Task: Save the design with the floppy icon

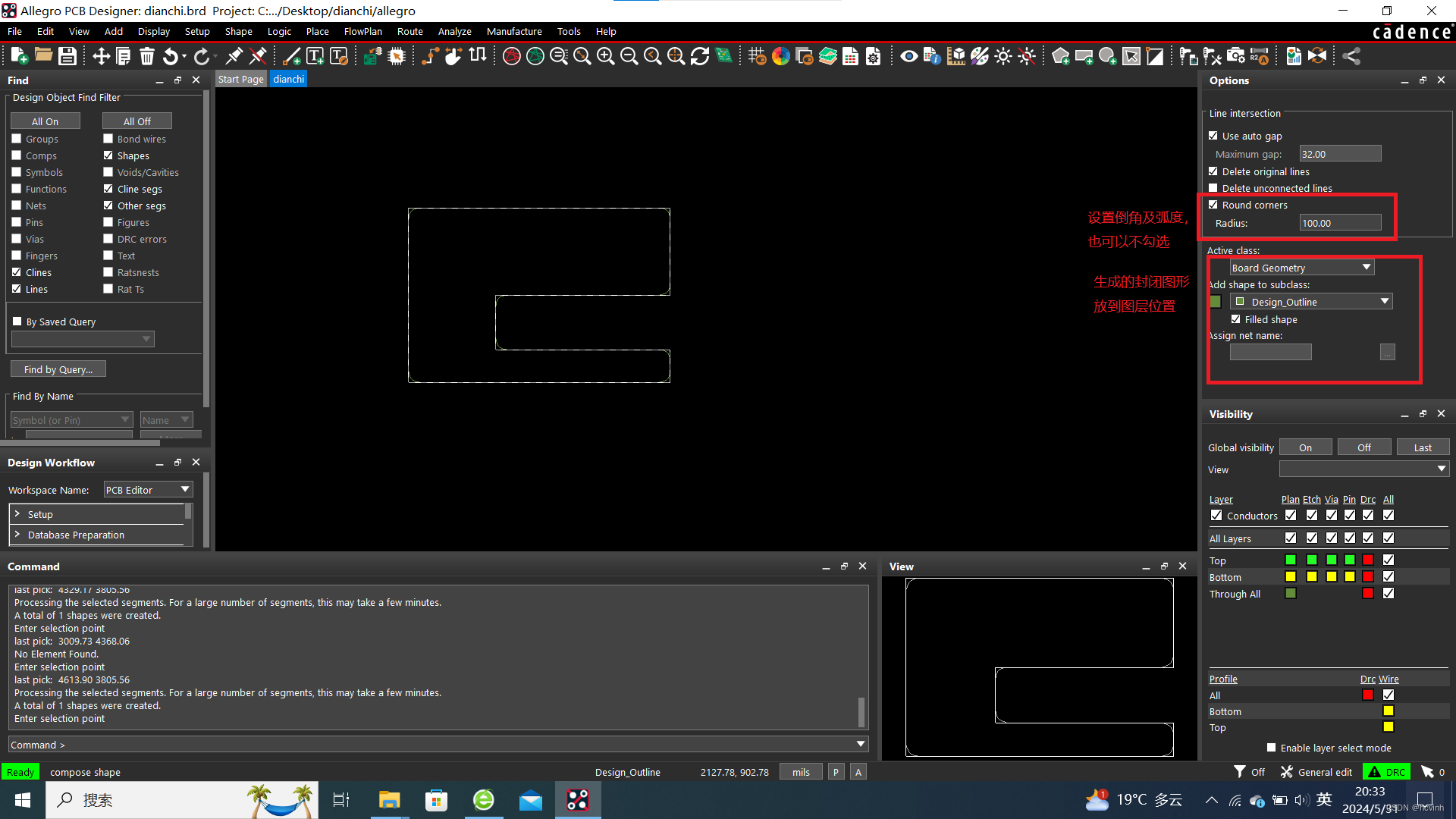Action: pyautogui.click(x=67, y=56)
